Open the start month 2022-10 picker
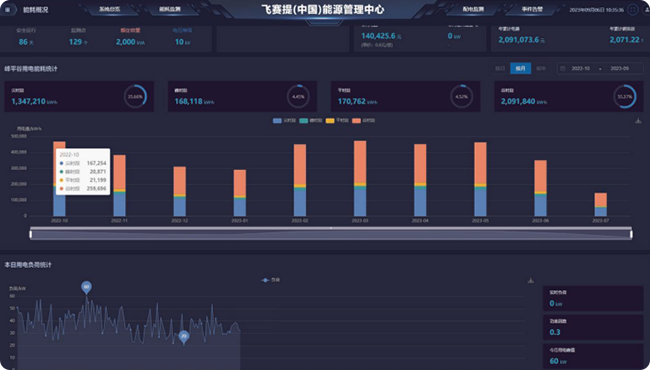The image size is (650, 370). coord(580,68)
